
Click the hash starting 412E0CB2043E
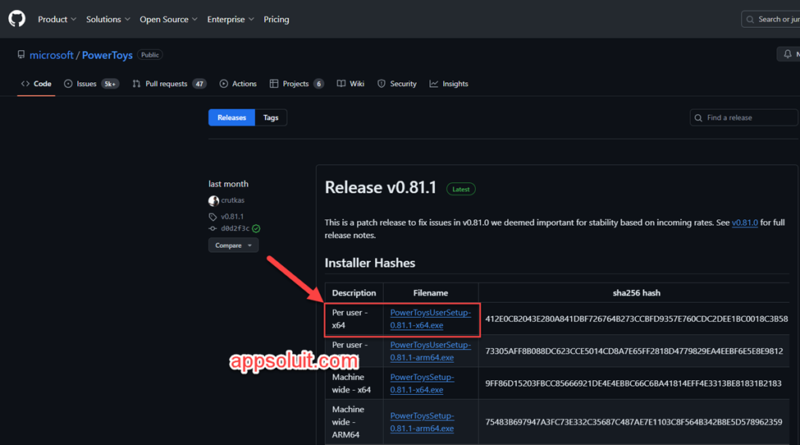pos(636,319)
